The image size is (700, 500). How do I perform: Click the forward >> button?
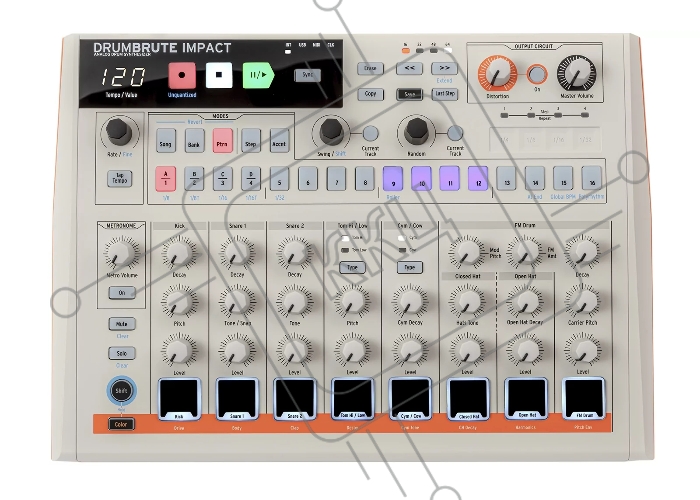(x=444, y=68)
